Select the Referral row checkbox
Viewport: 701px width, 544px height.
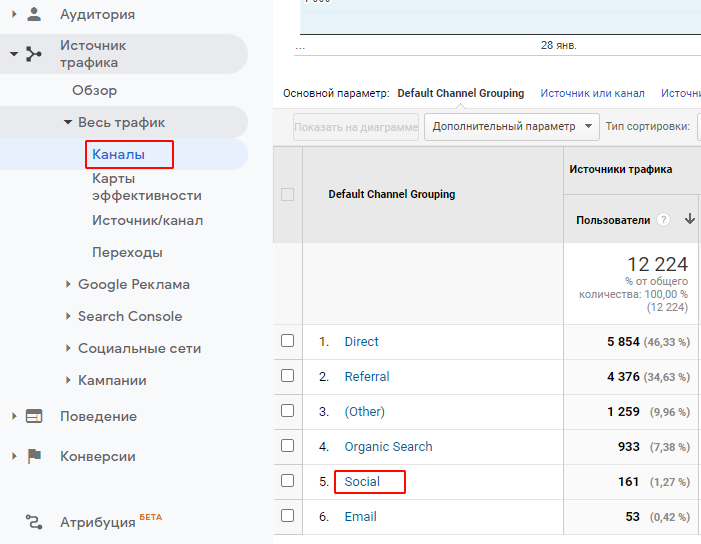pos(287,375)
